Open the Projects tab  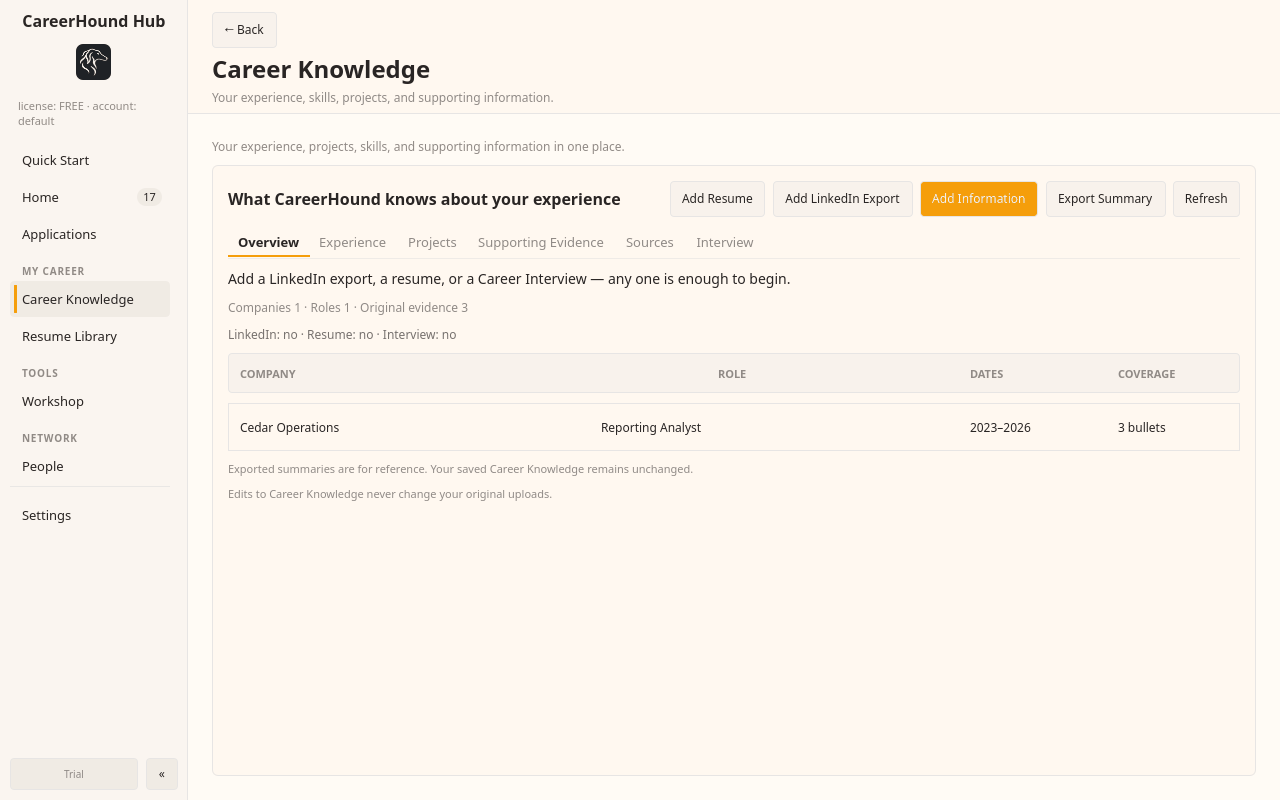click(432, 243)
